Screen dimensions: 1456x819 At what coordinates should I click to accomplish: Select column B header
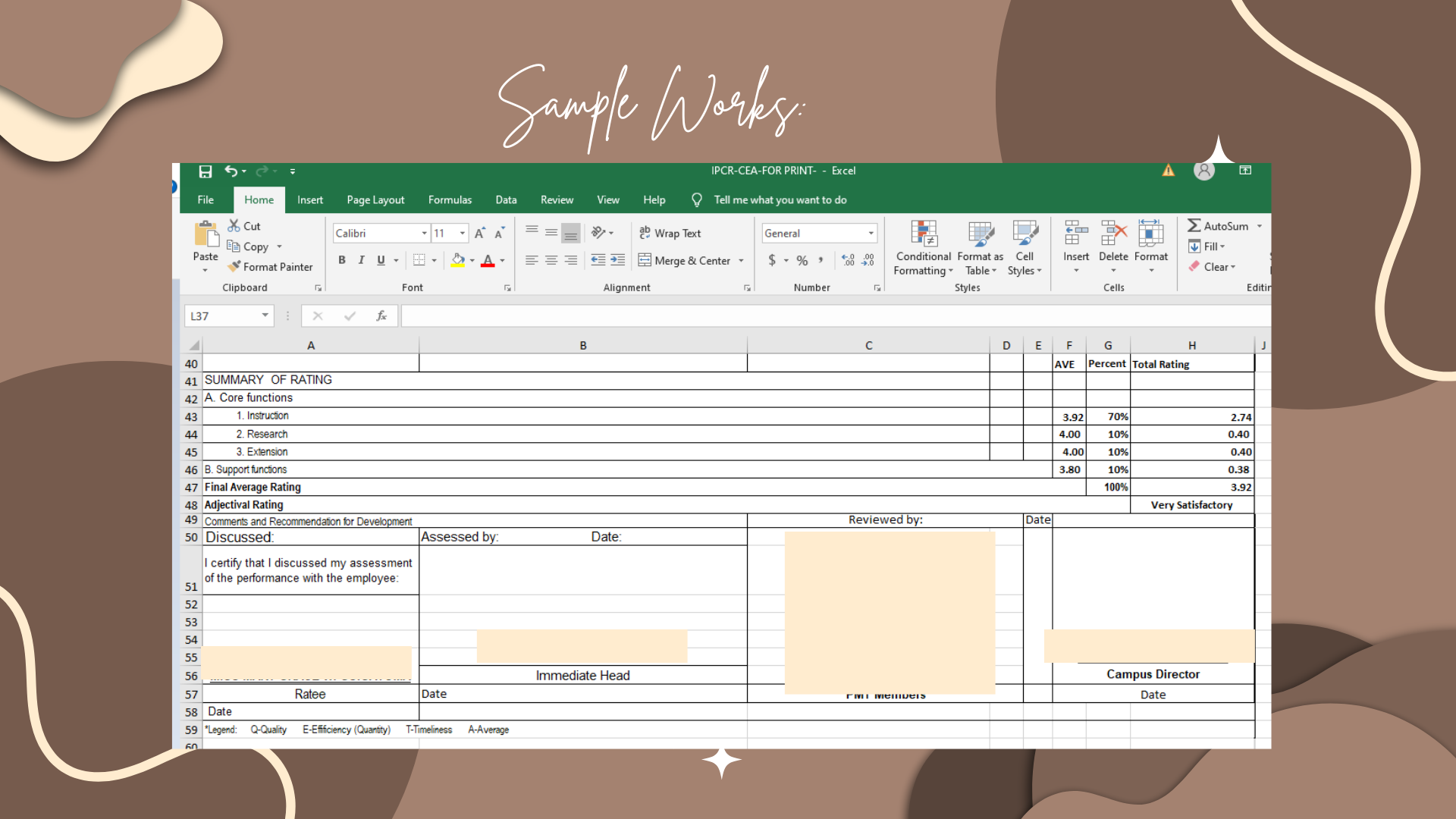click(583, 345)
